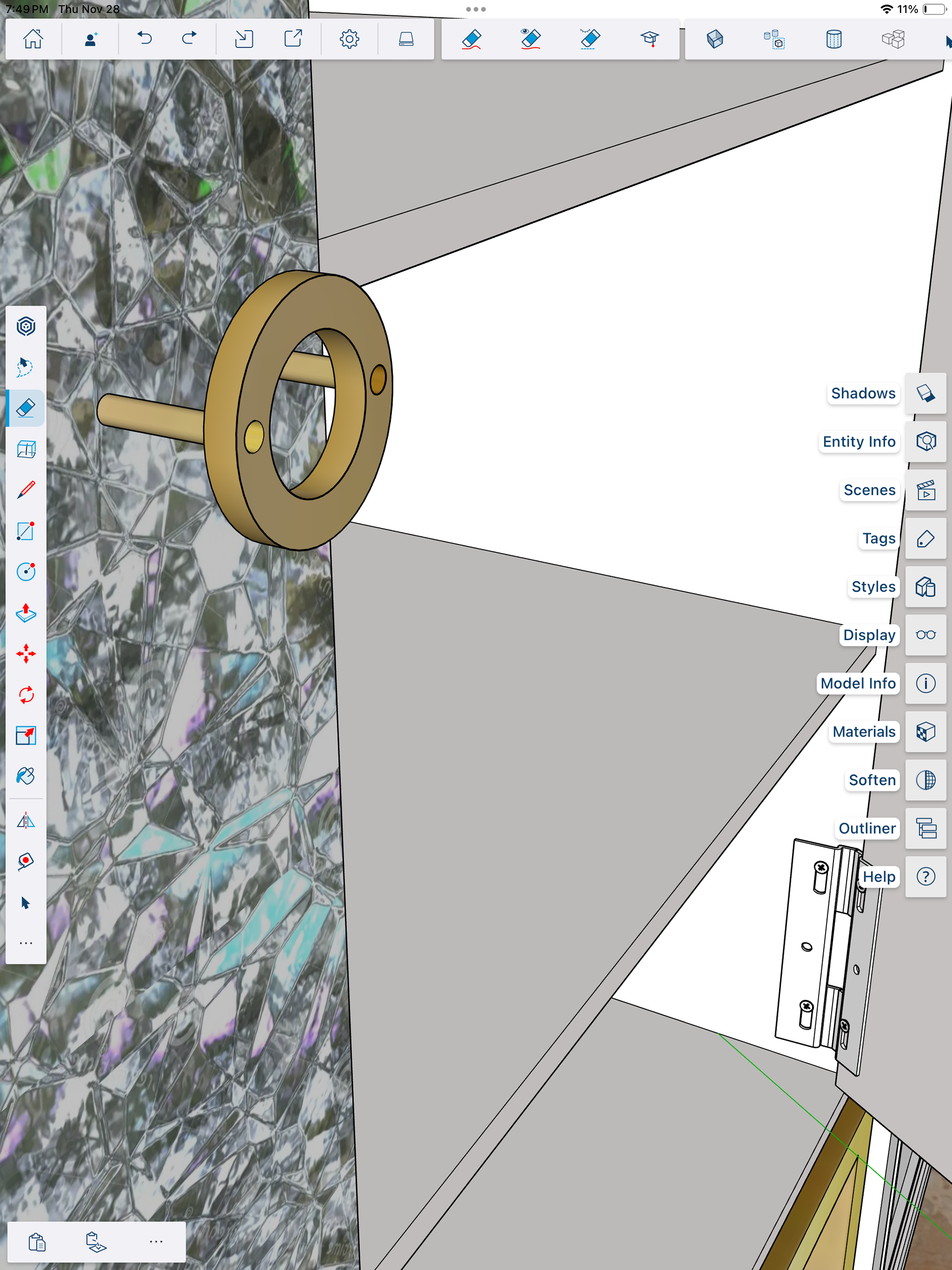Expand left toolbar more tools ellipsis

[26, 943]
